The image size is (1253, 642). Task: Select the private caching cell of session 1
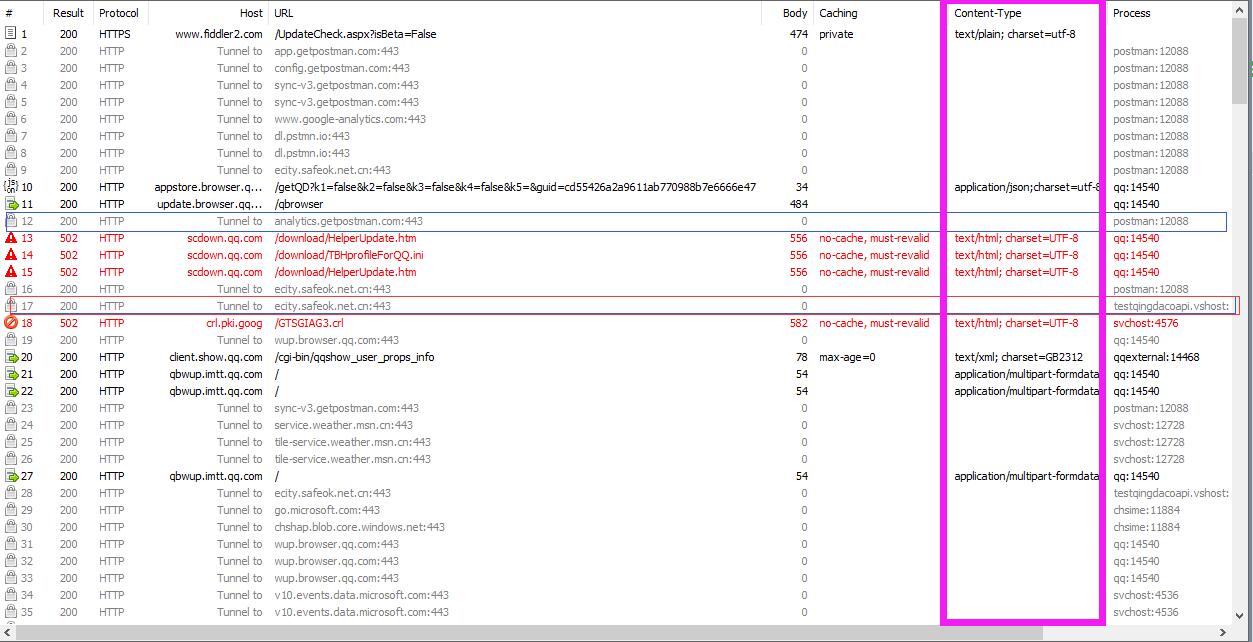[836, 34]
